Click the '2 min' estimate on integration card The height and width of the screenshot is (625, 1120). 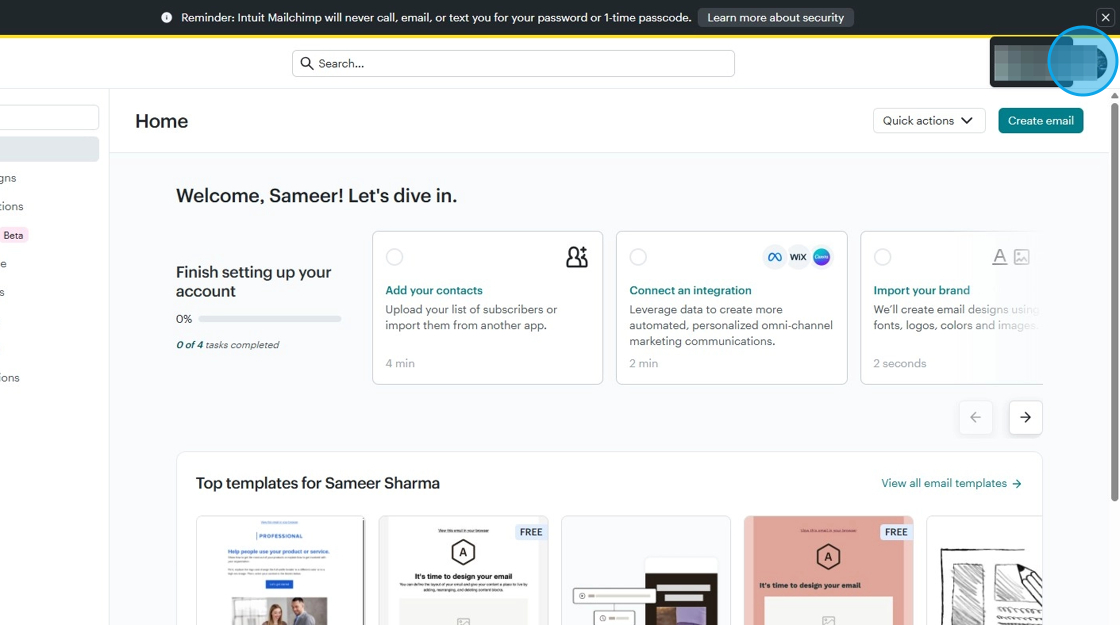(644, 363)
